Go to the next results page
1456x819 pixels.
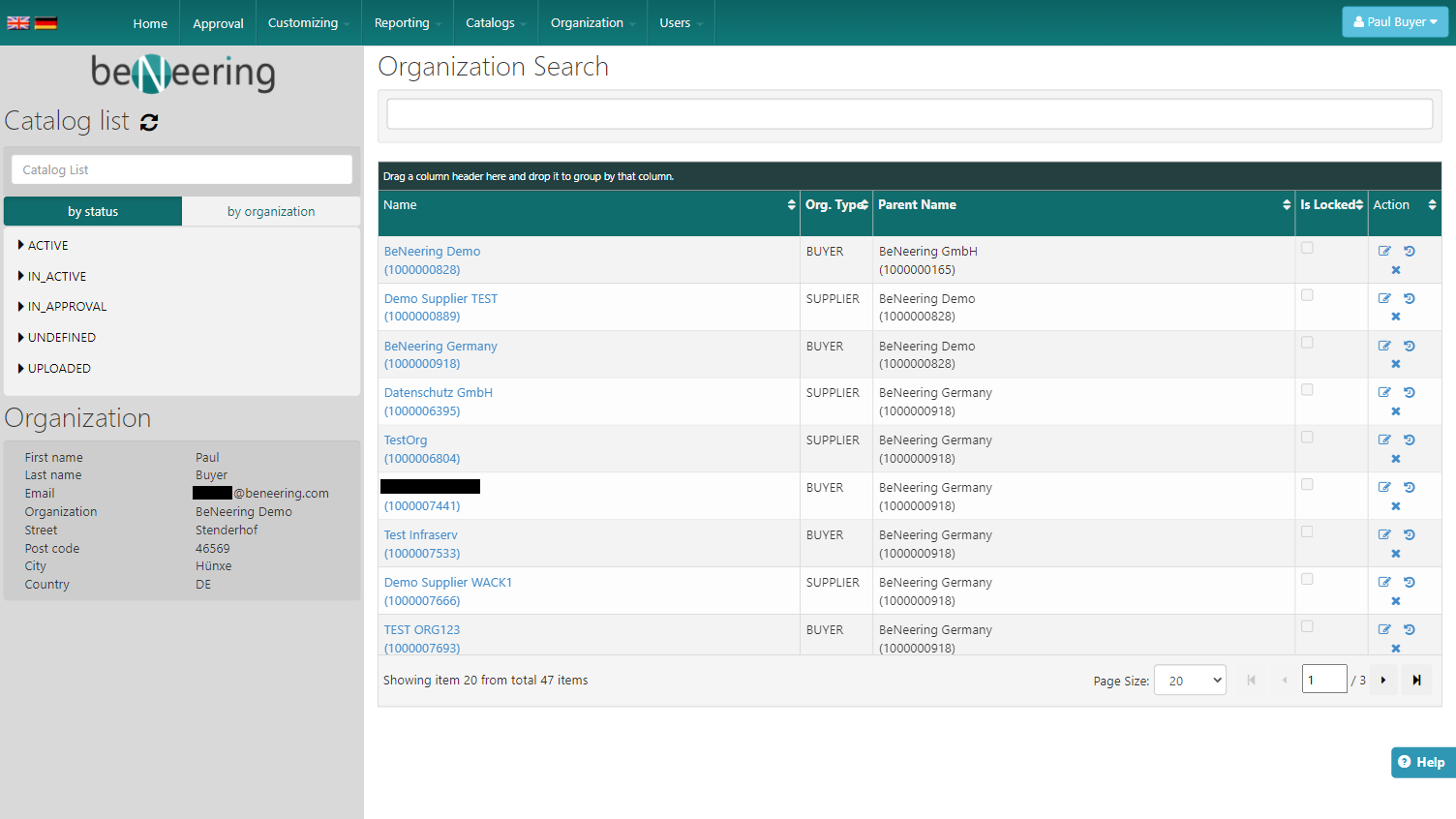coord(1383,680)
